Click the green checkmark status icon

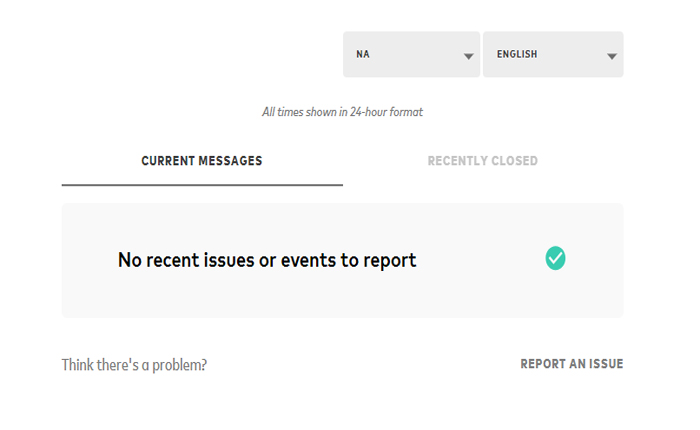click(x=555, y=259)
